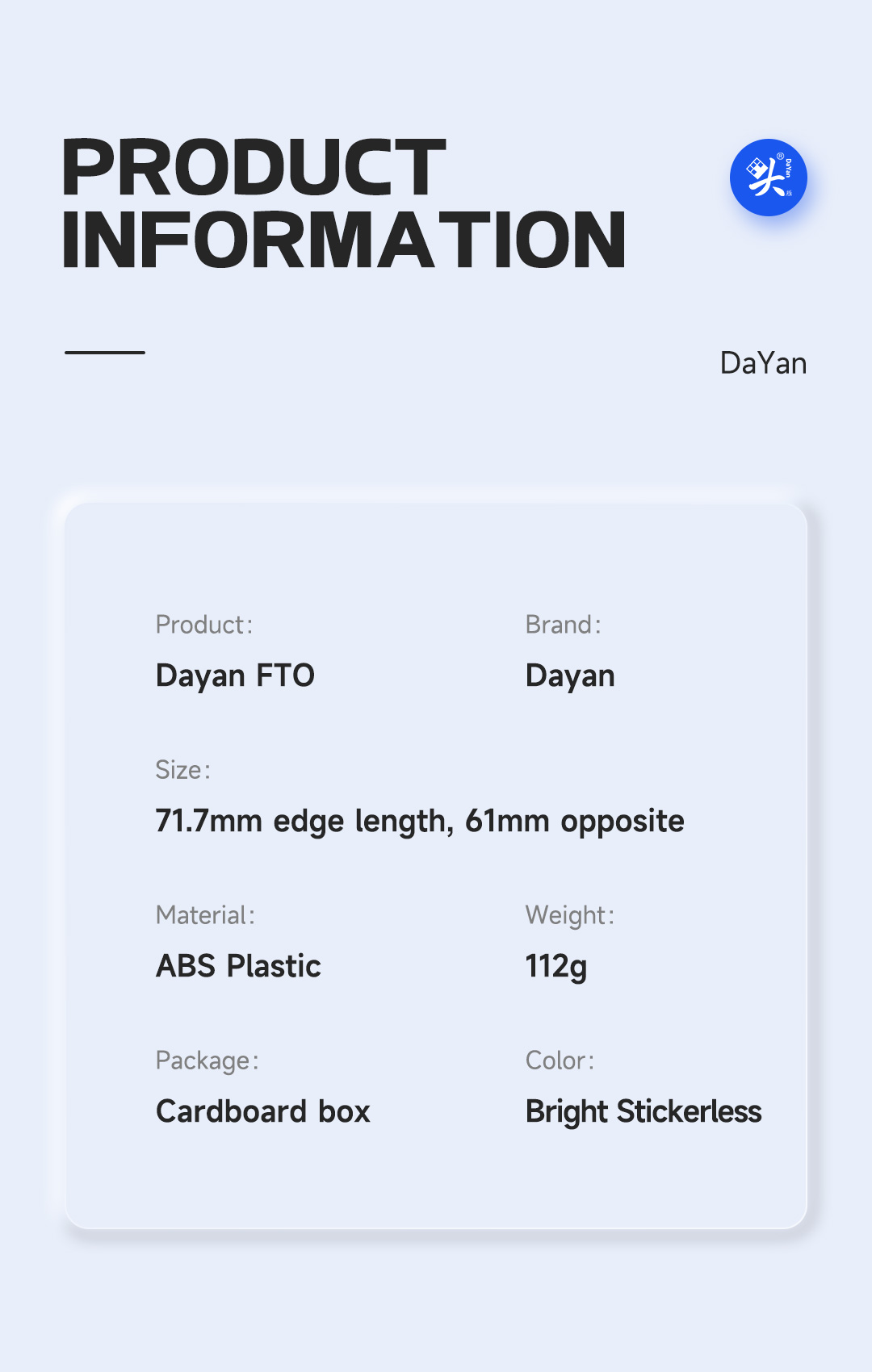
Task: Click the "Dayan FTO" product name
Action: coord(235,676)
